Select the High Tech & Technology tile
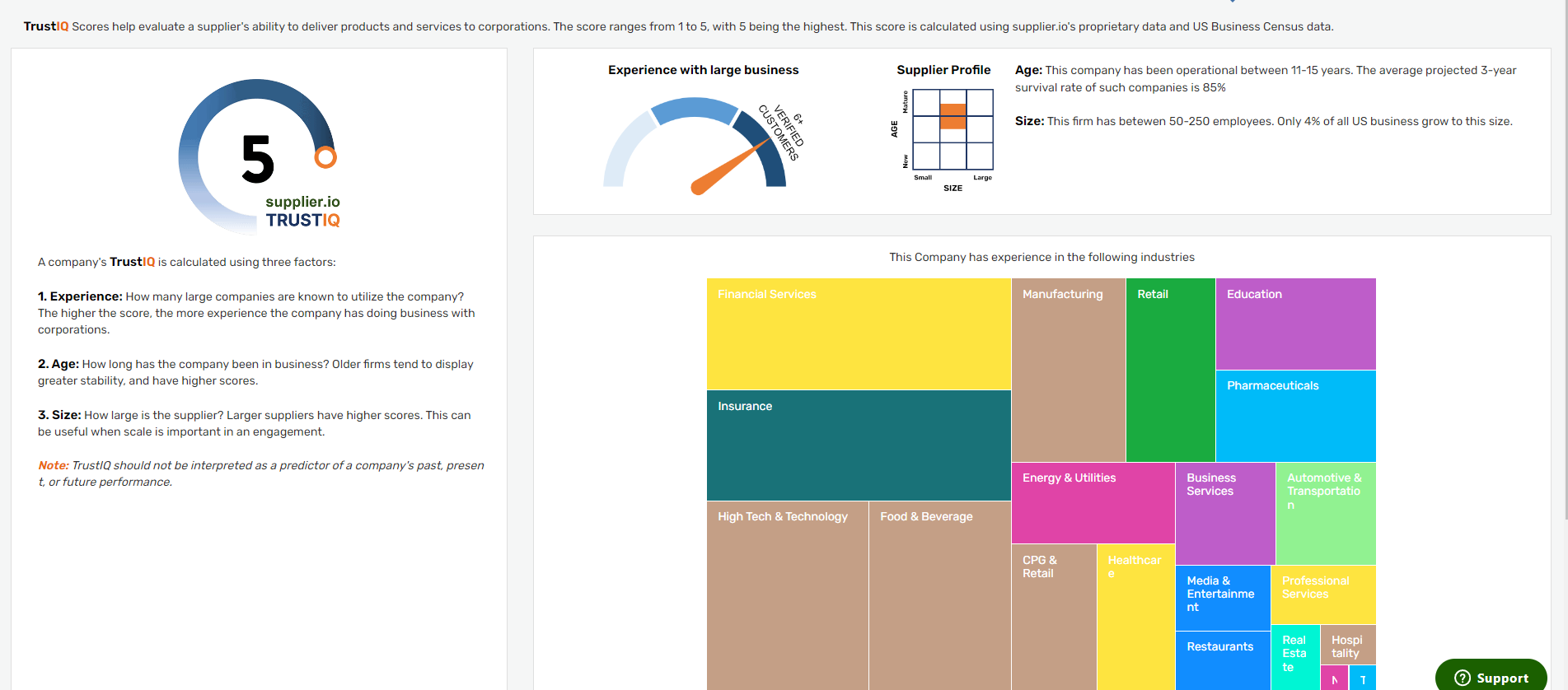The height and width of the screenshot is (690, 1568). click(x=788, y=595)
